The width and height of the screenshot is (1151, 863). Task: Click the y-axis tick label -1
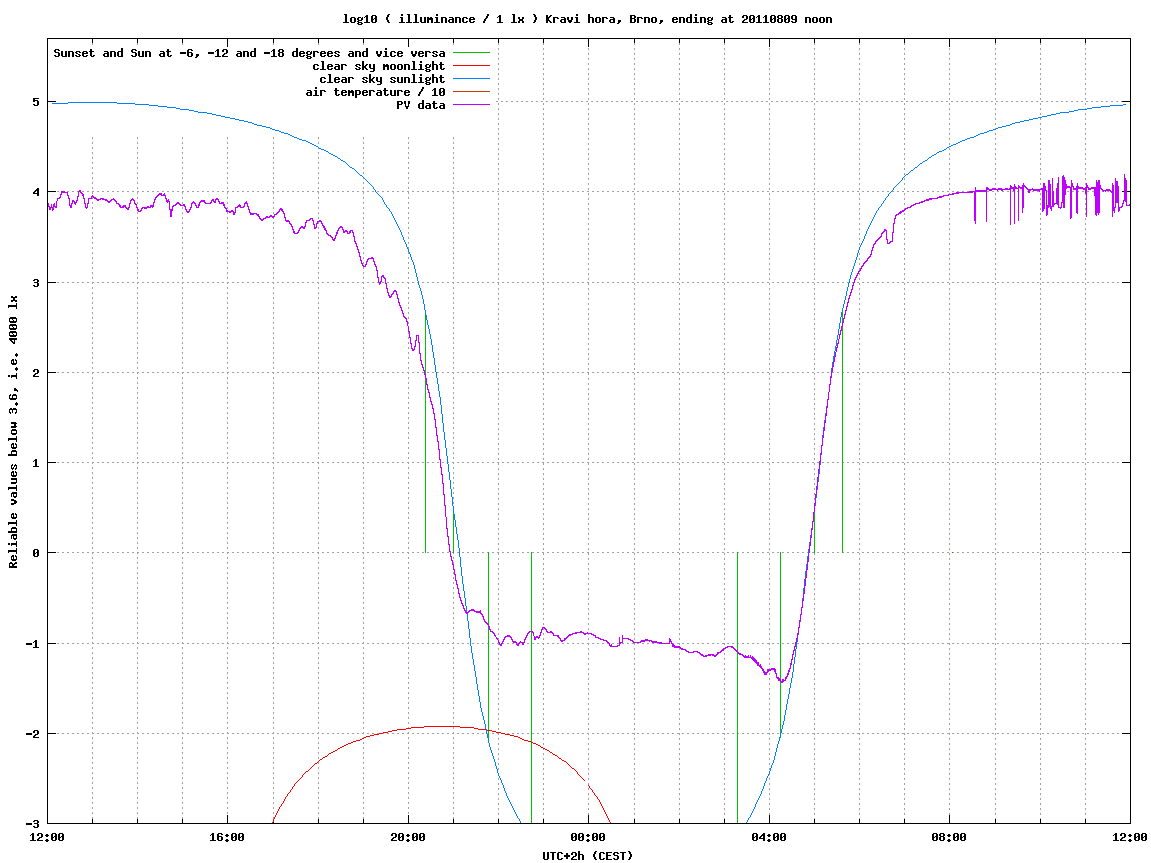33,644
